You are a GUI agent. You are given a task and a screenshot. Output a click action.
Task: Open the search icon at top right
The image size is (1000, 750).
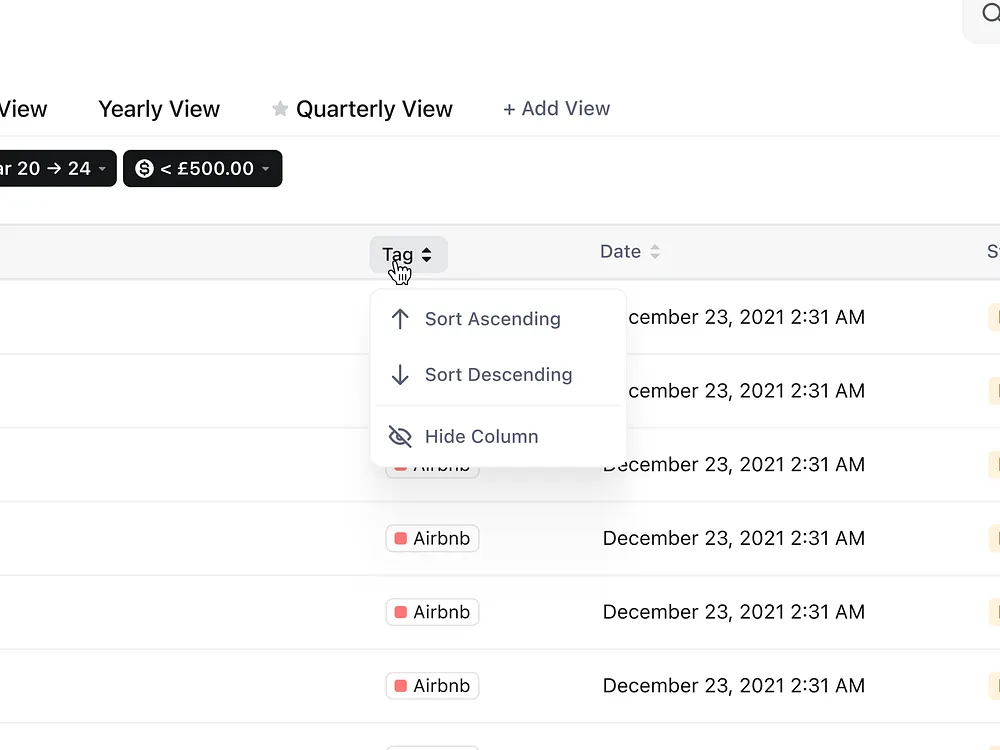(x=991, y=14)
